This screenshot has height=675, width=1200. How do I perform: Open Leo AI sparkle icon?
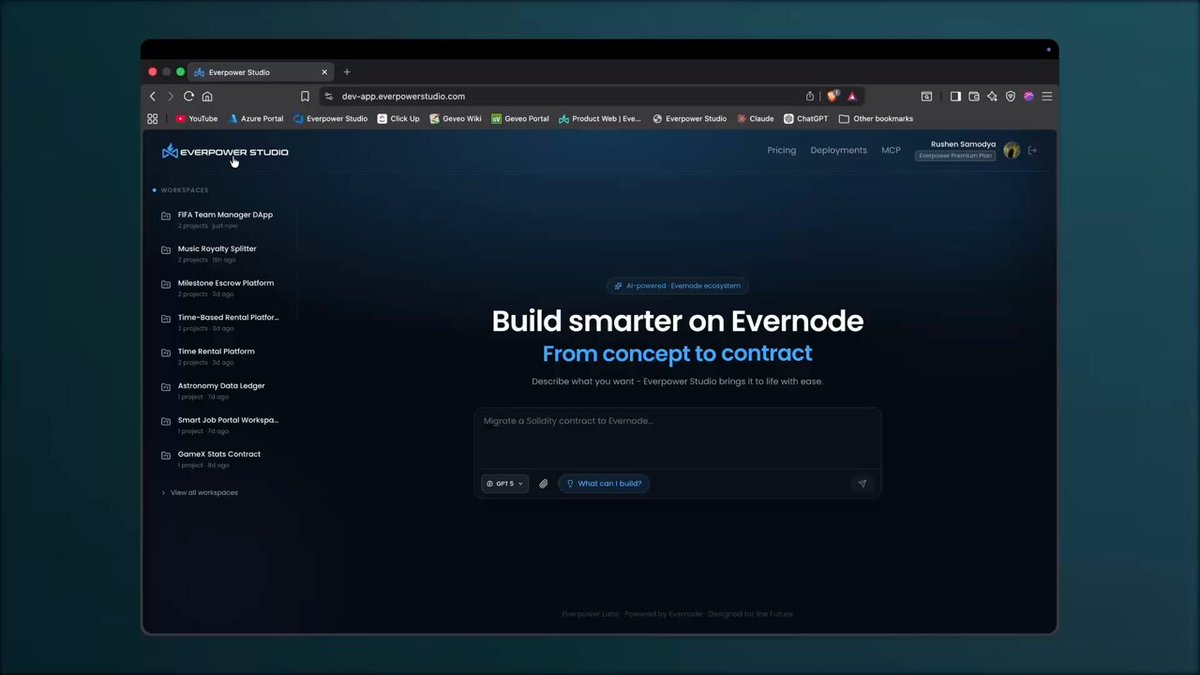click(x=992, y=96)
